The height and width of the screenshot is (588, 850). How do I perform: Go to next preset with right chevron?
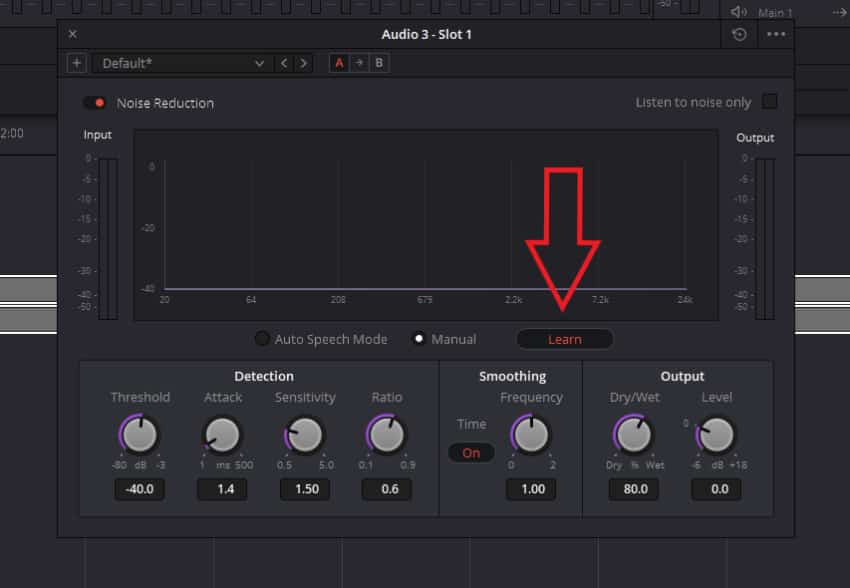[303, 63]
